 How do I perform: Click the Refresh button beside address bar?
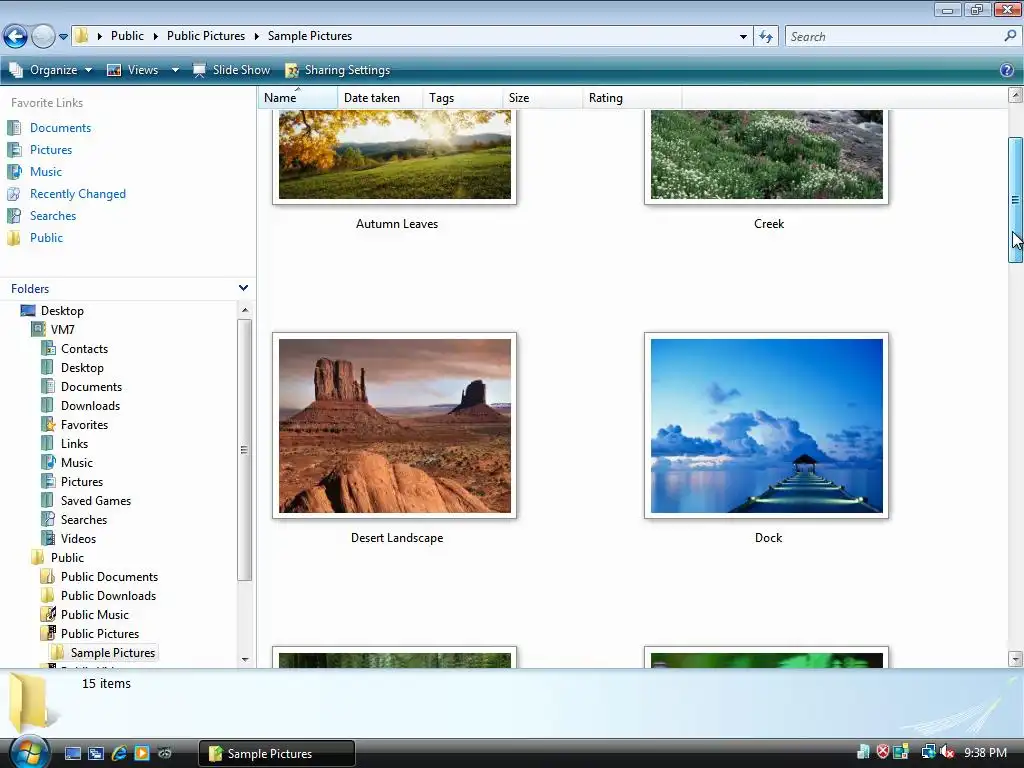[x=766, y=37]
